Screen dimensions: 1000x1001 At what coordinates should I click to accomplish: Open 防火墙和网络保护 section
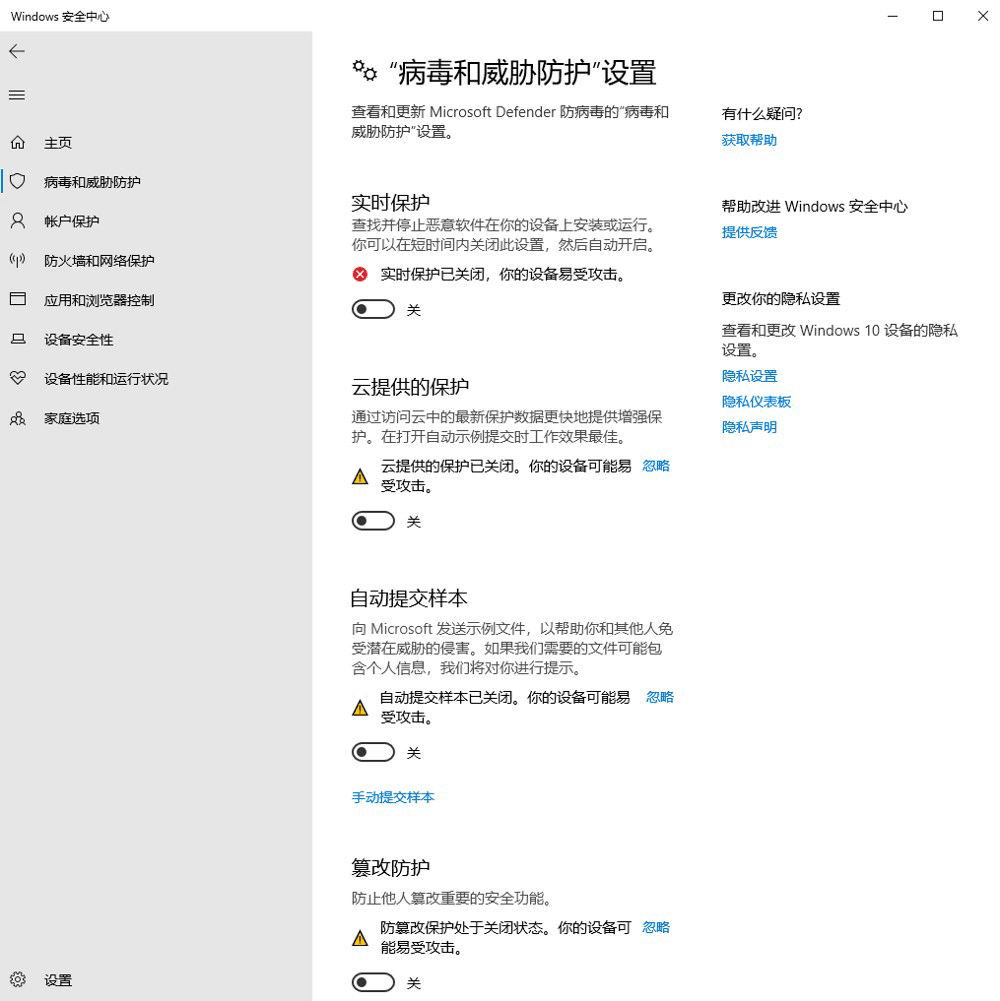(156, 260)
